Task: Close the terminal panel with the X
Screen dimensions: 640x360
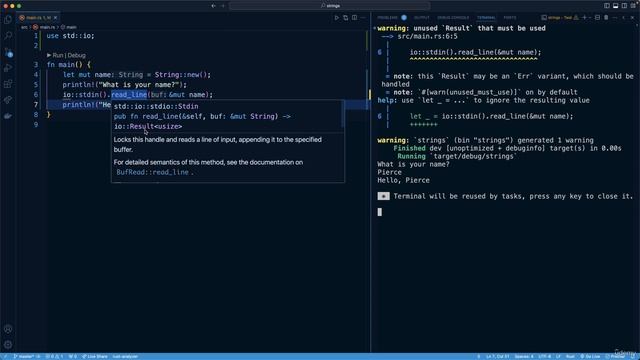Action: (632, 18)
